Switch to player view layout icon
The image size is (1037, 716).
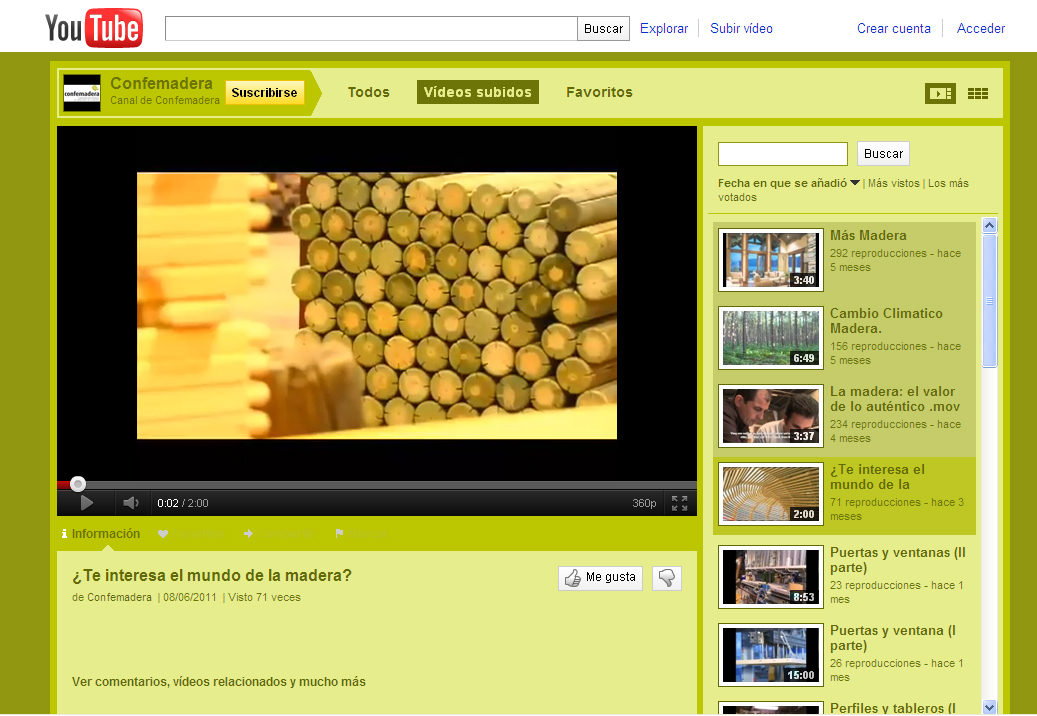(x=940, y=93)
